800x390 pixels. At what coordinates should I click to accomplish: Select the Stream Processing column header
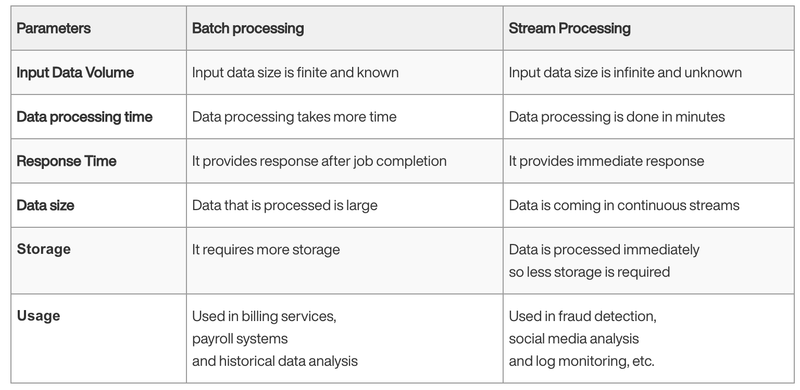pos(569,28)
